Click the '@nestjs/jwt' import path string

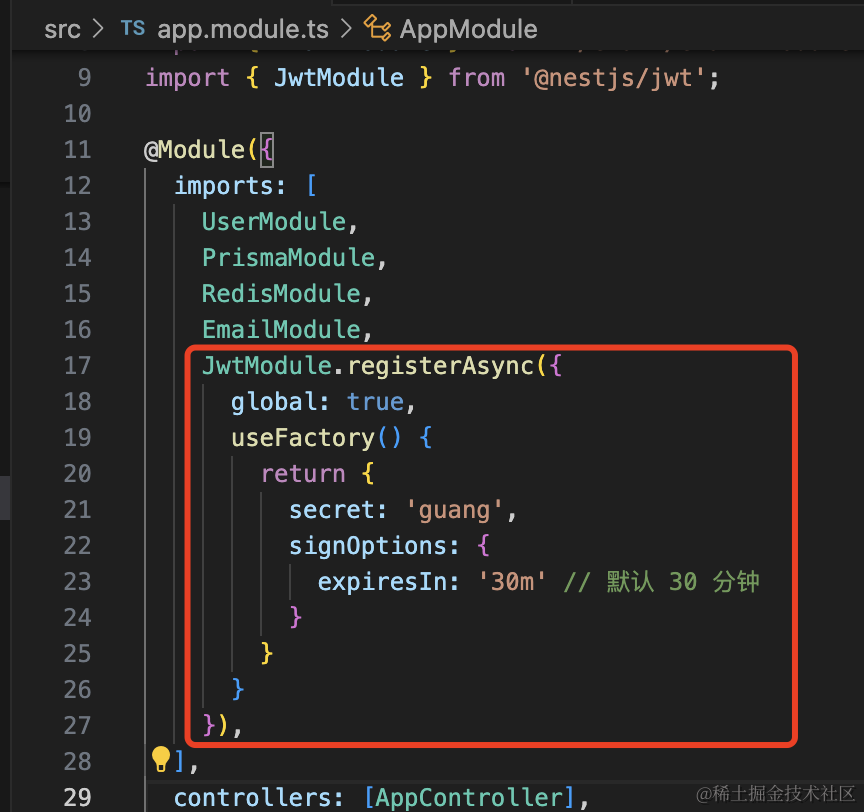point(616,77)
